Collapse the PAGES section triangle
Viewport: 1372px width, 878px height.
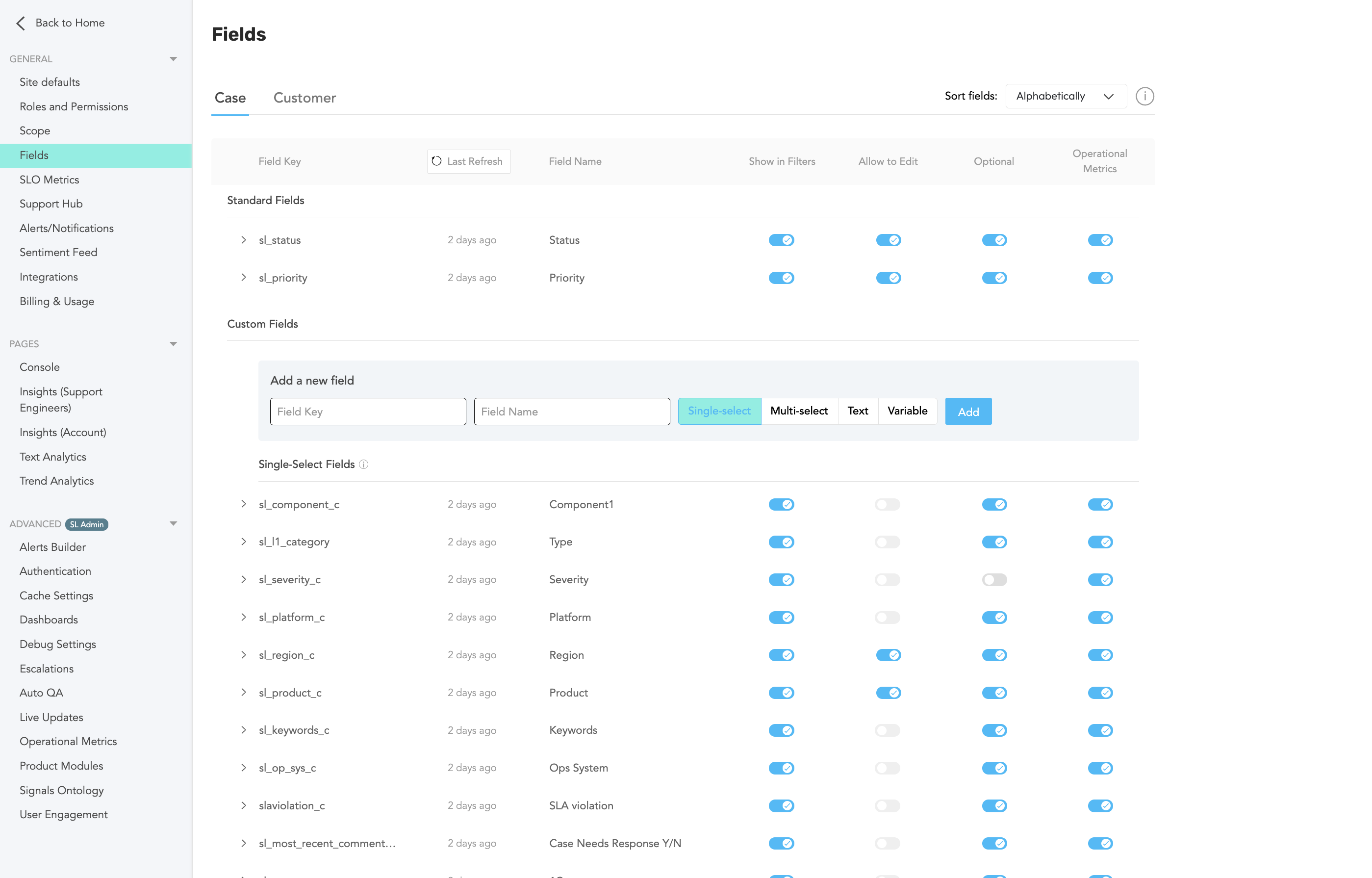pyautogui.click(x=173, y=344)
